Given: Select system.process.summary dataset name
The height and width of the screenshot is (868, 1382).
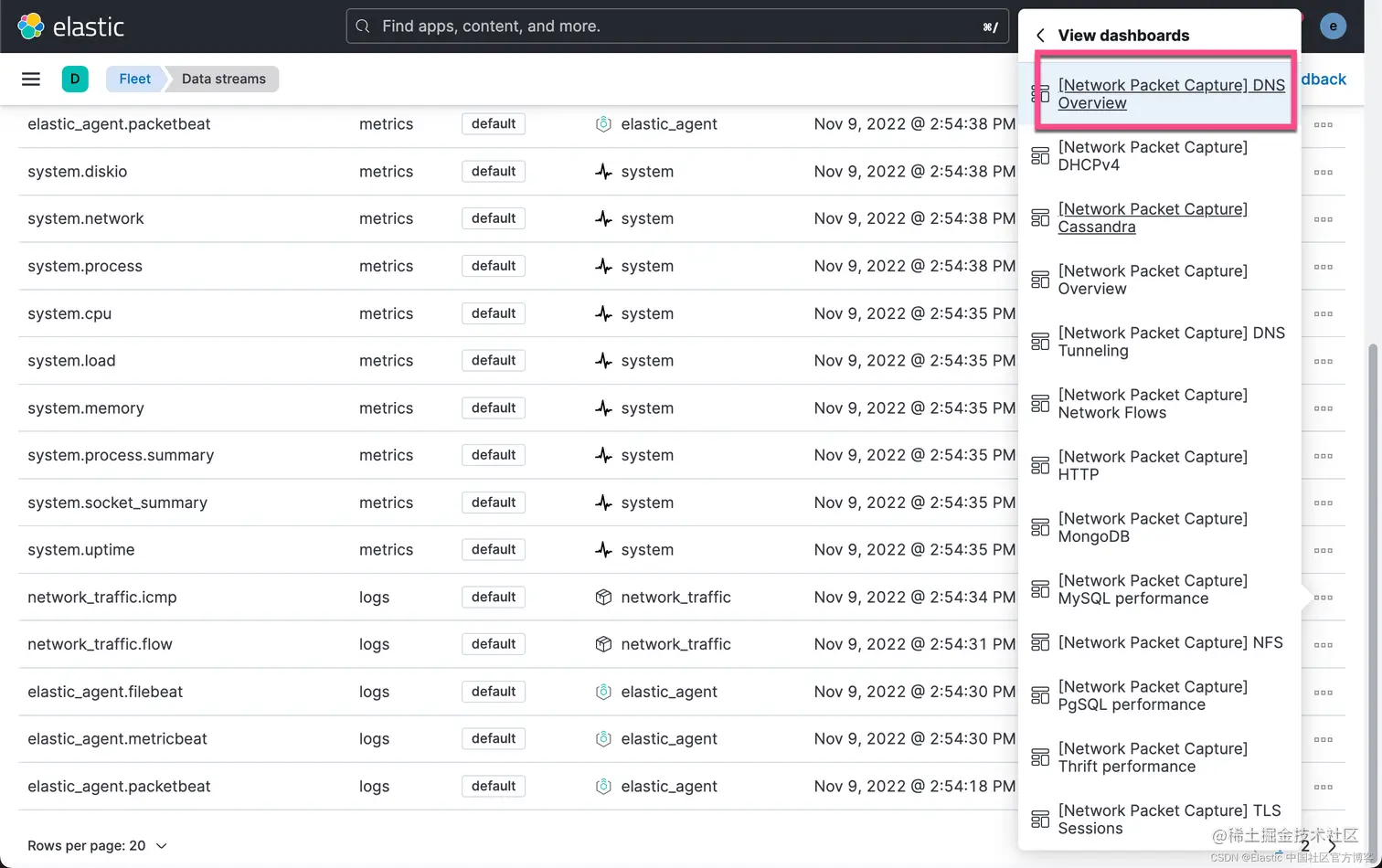Looking at the screenshot, I should point(121,455).
